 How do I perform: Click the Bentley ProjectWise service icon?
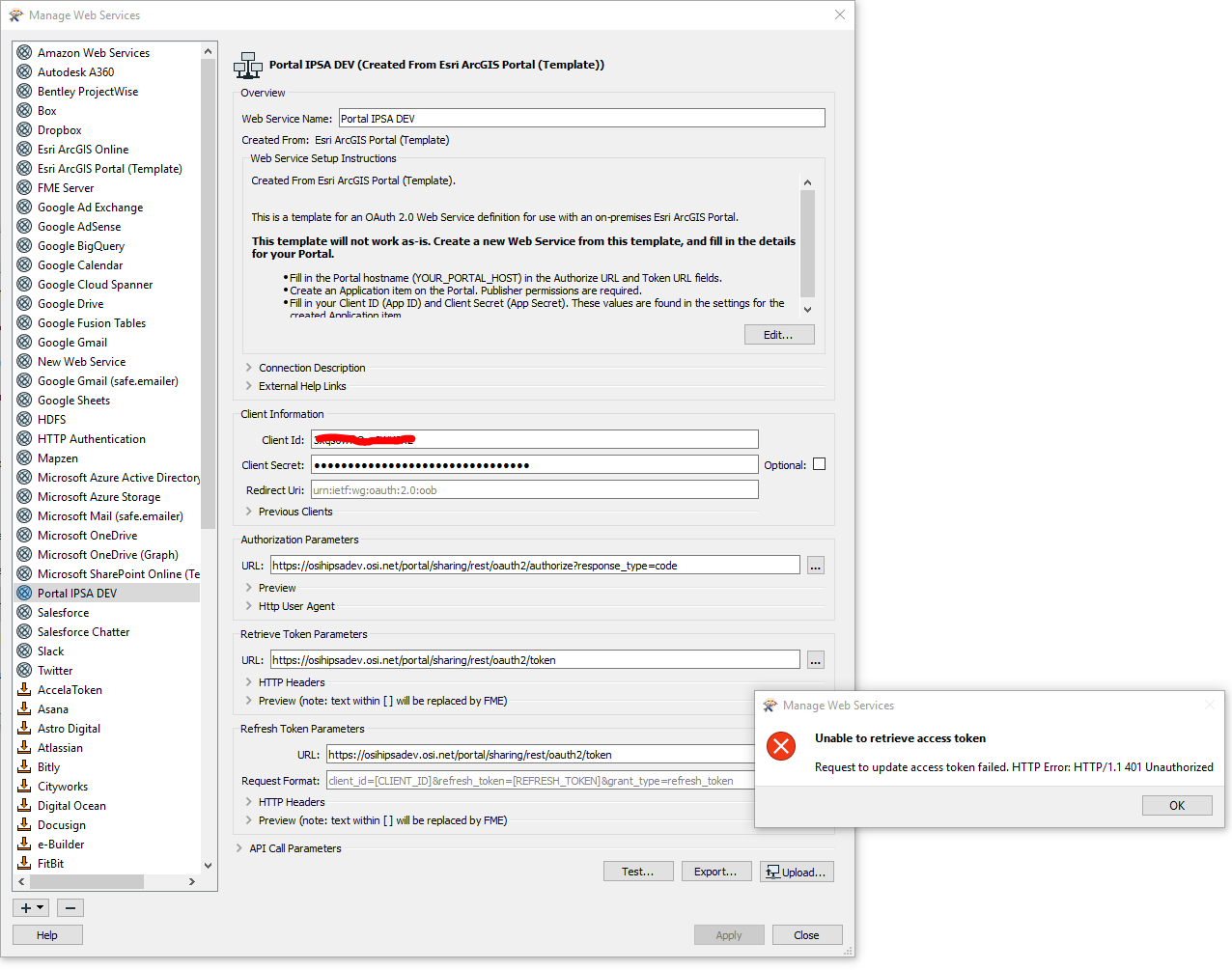point(24,91)
